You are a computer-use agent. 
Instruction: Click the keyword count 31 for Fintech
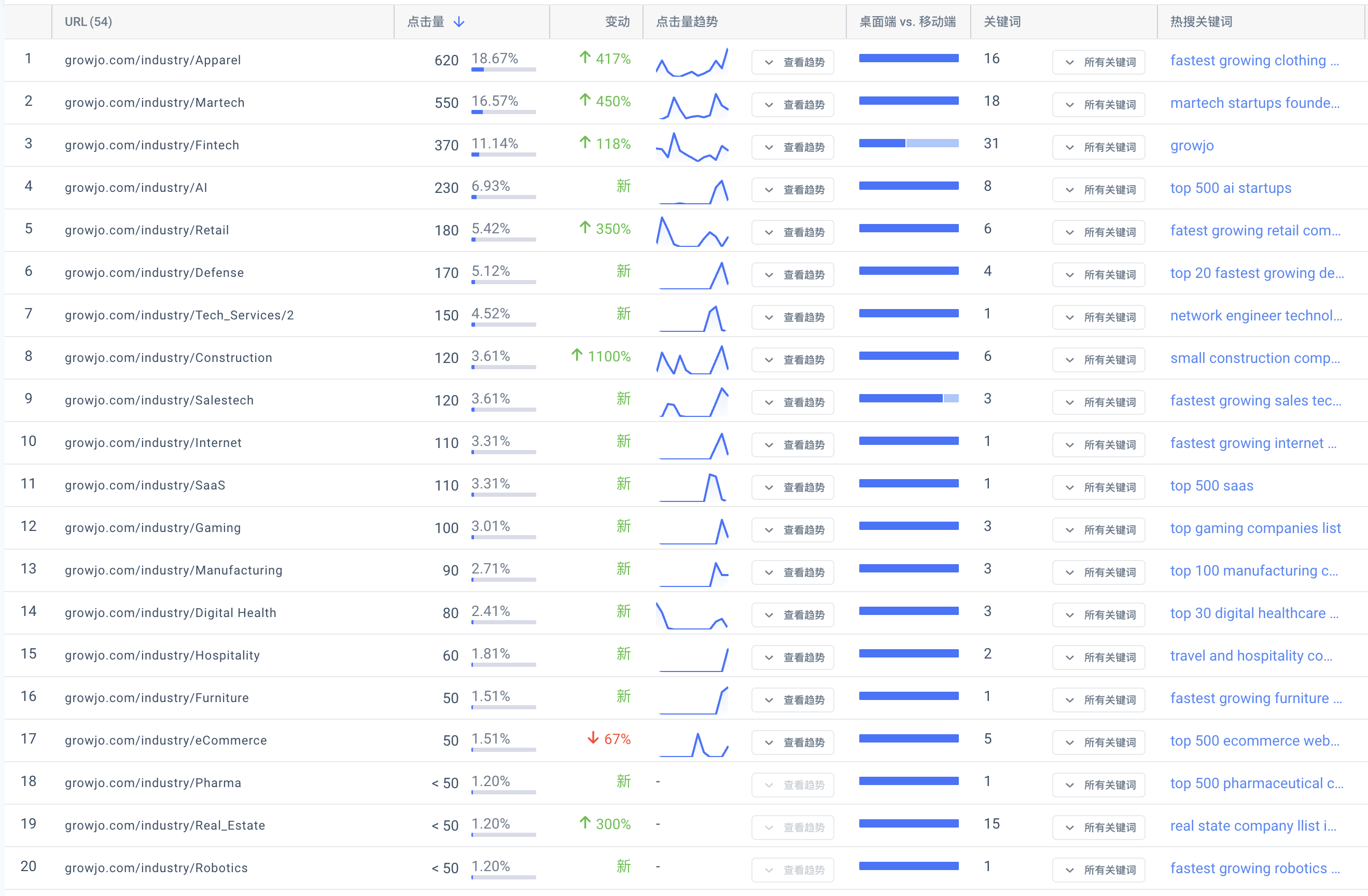coord(991,143)
